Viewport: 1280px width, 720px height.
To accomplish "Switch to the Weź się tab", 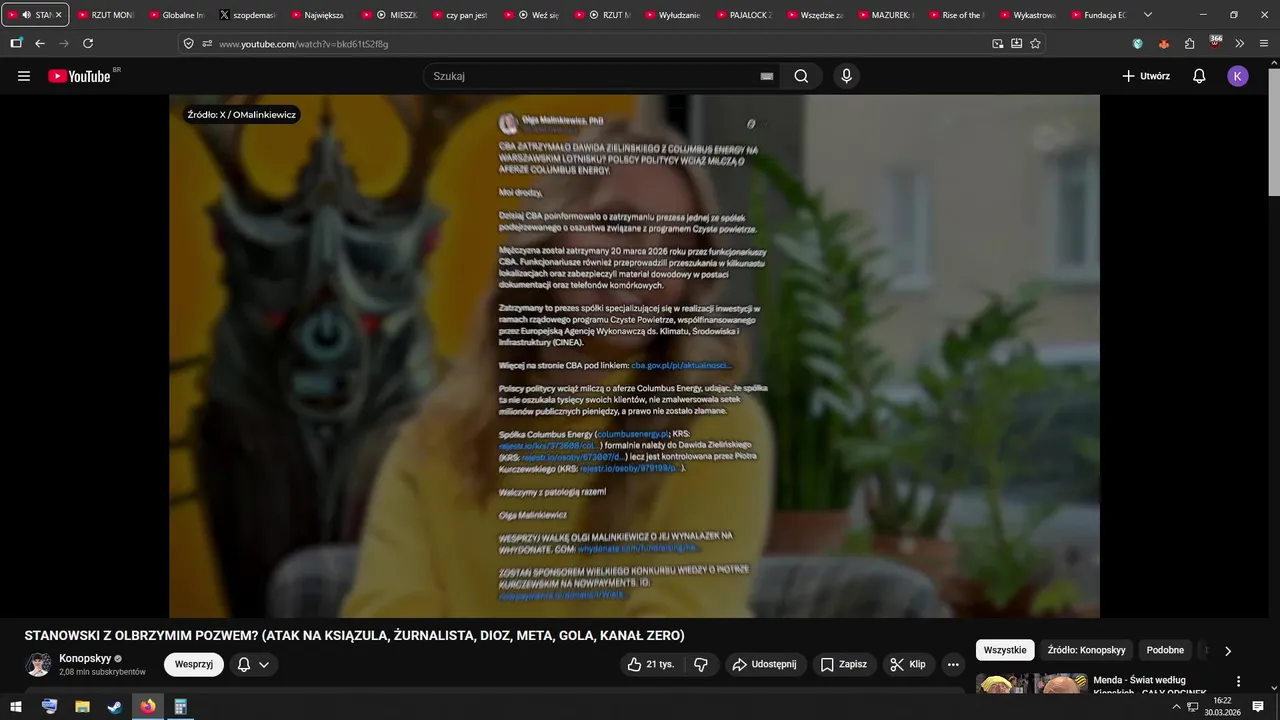I will pos(531,15).
